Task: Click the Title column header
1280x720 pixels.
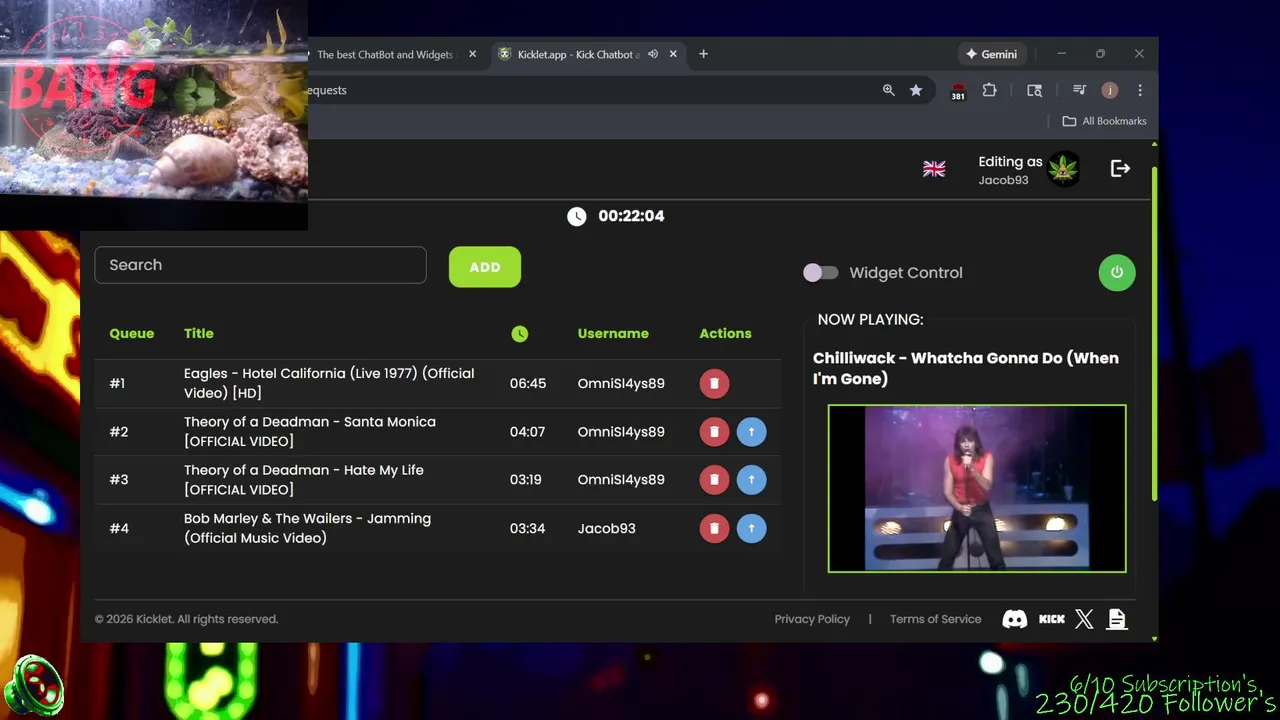Action: (199, 334)
